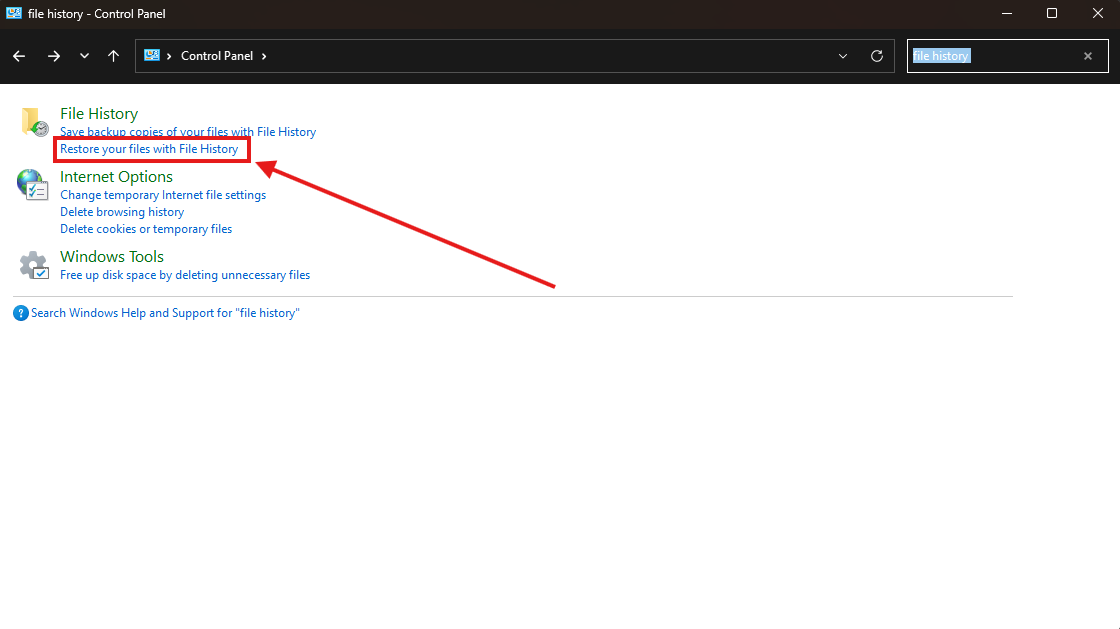
Task: Open Restore your files with File History
Action: tap(149, 149)
